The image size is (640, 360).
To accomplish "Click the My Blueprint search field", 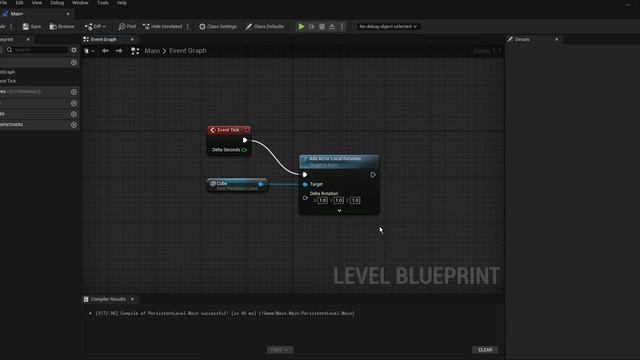I will [36, 50].
